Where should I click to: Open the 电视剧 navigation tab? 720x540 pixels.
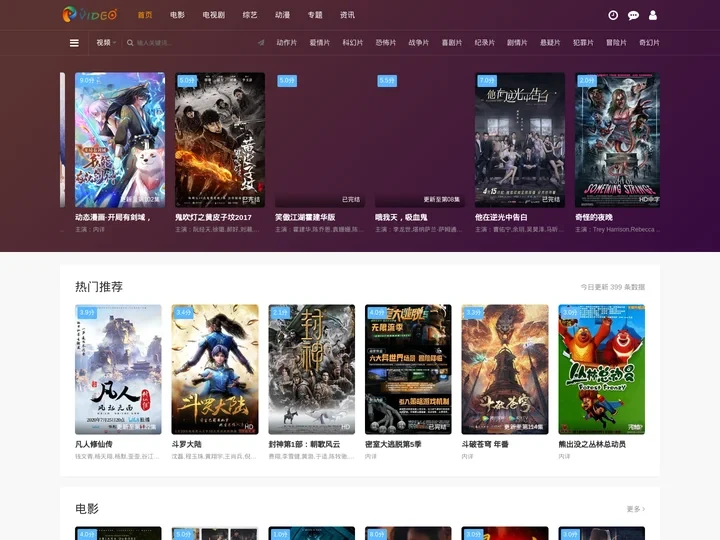[x=214, y=15]
